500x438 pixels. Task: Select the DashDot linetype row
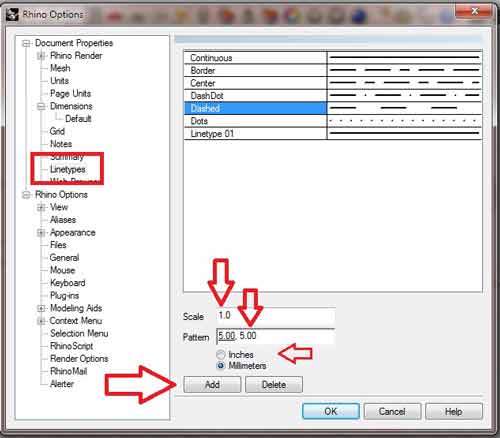333,96
